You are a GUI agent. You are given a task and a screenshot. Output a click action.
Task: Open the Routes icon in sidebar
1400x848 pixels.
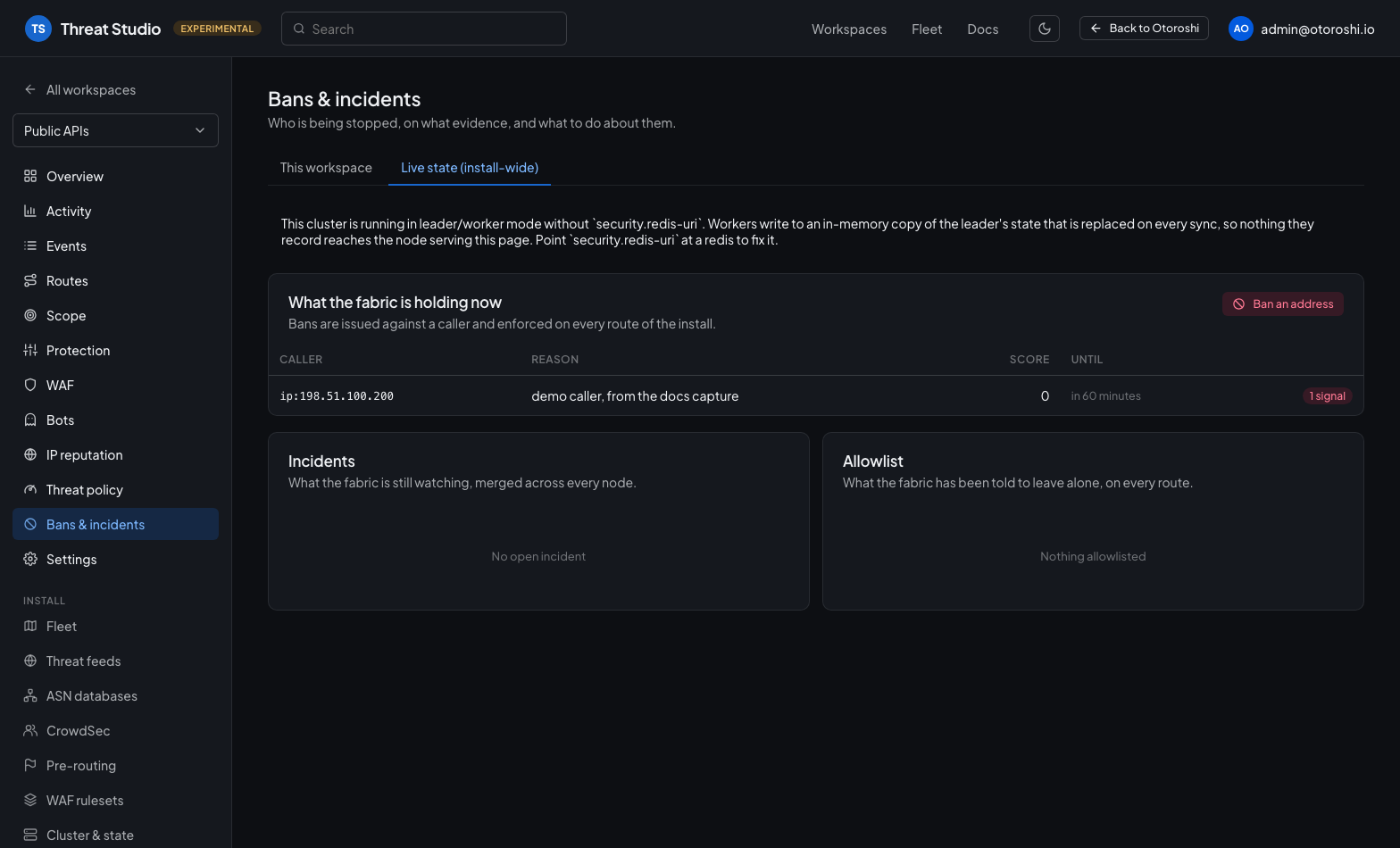(x=30, y=280)
